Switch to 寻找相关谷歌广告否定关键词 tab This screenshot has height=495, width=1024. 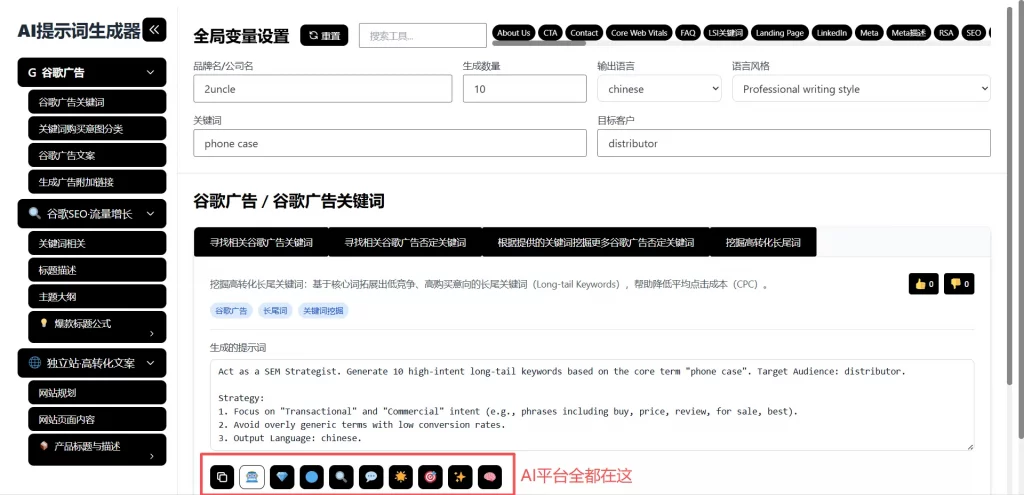coord(405,242)
